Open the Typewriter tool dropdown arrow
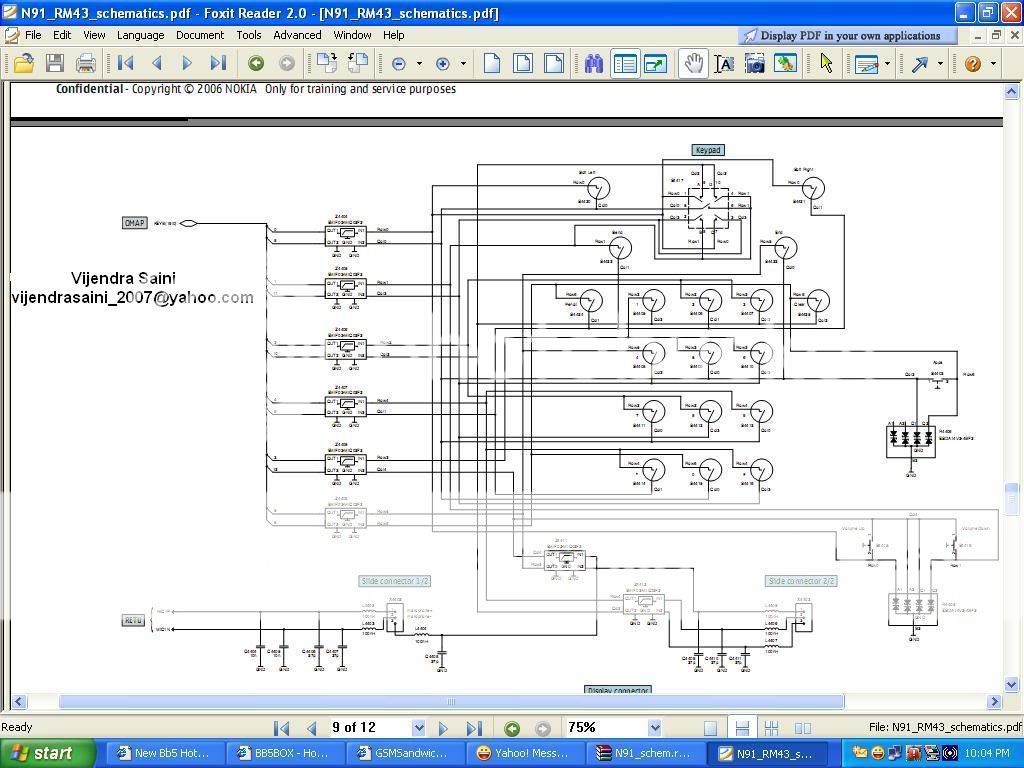This screenshot has width=1024, height=768. pos(888,63)
